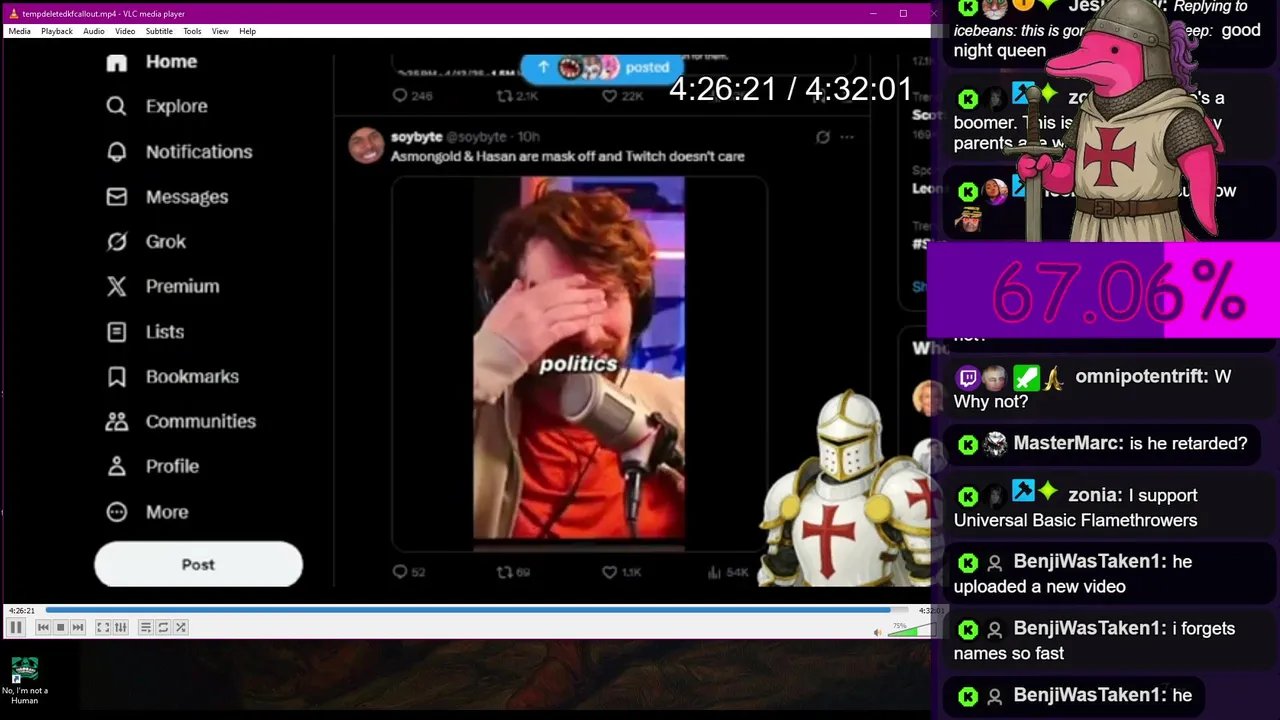Open the Playback menu
This screenshot has height=720, width=1280.
tap(57, 31)
